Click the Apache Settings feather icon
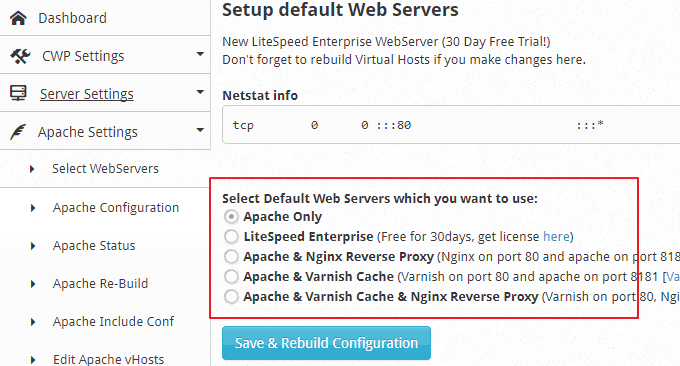 pyautogui.click(x=18, y=132)
